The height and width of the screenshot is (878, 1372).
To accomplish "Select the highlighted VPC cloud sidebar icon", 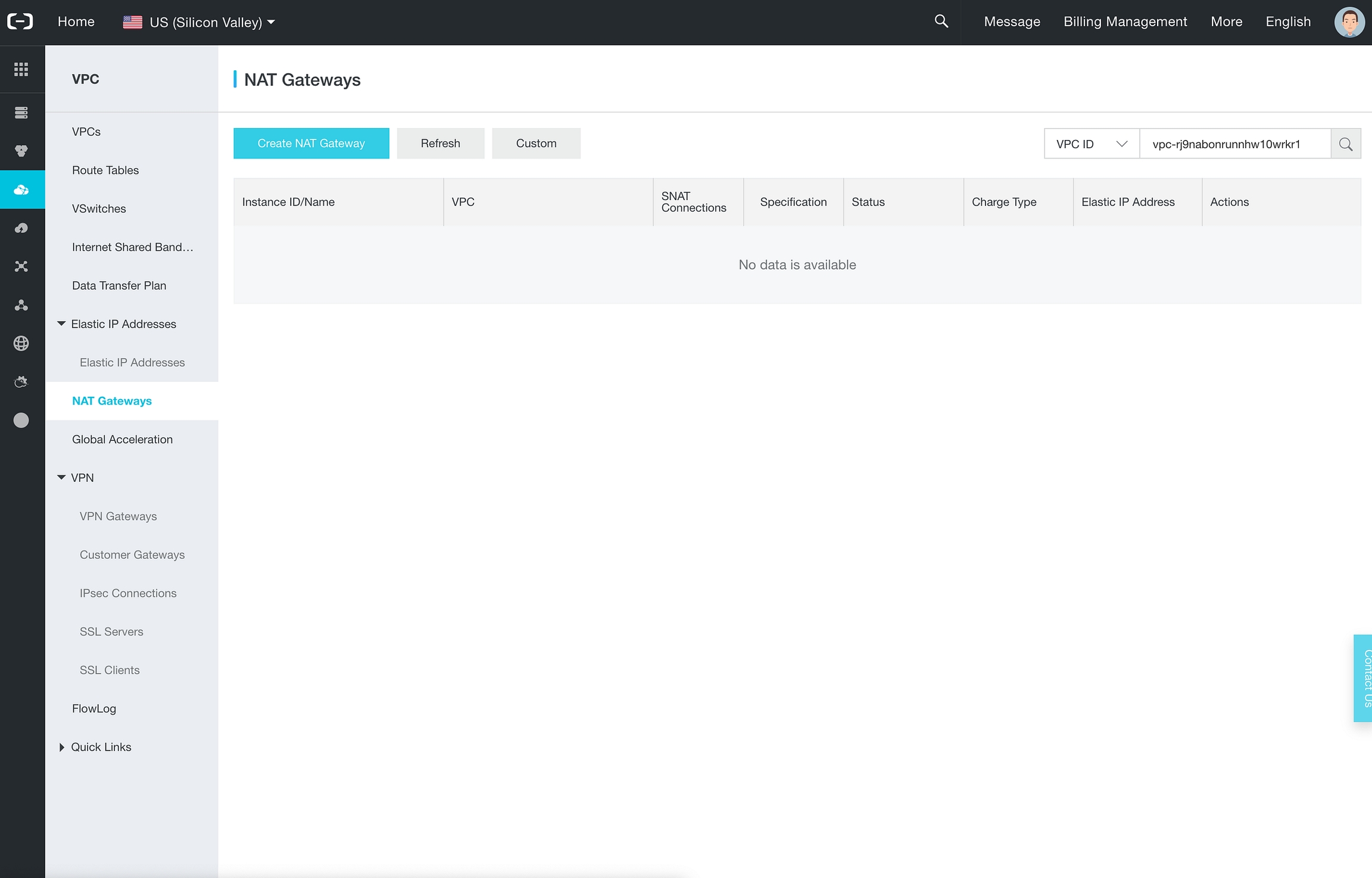I will click(21, 190).
